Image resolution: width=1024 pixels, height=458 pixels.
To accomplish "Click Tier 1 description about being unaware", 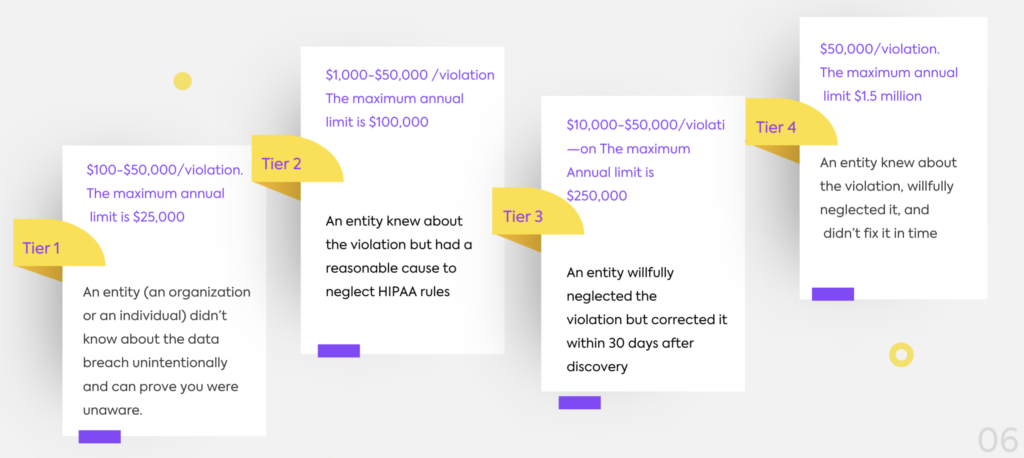I will pyautogui.click(x=167, y=351).
